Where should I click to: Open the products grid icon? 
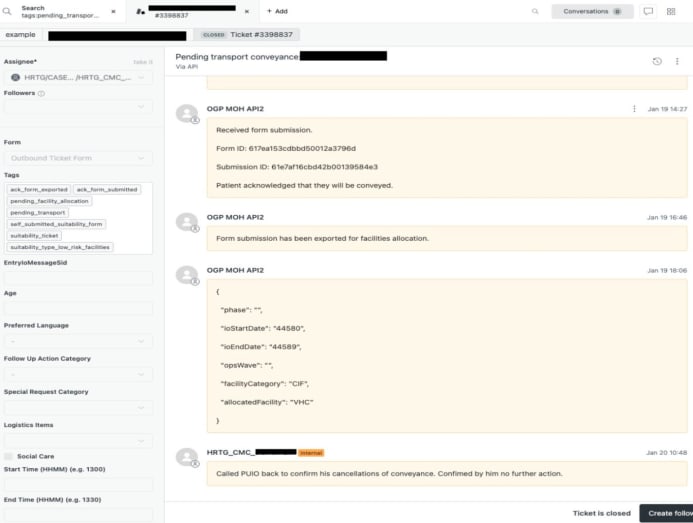(671, 11)
